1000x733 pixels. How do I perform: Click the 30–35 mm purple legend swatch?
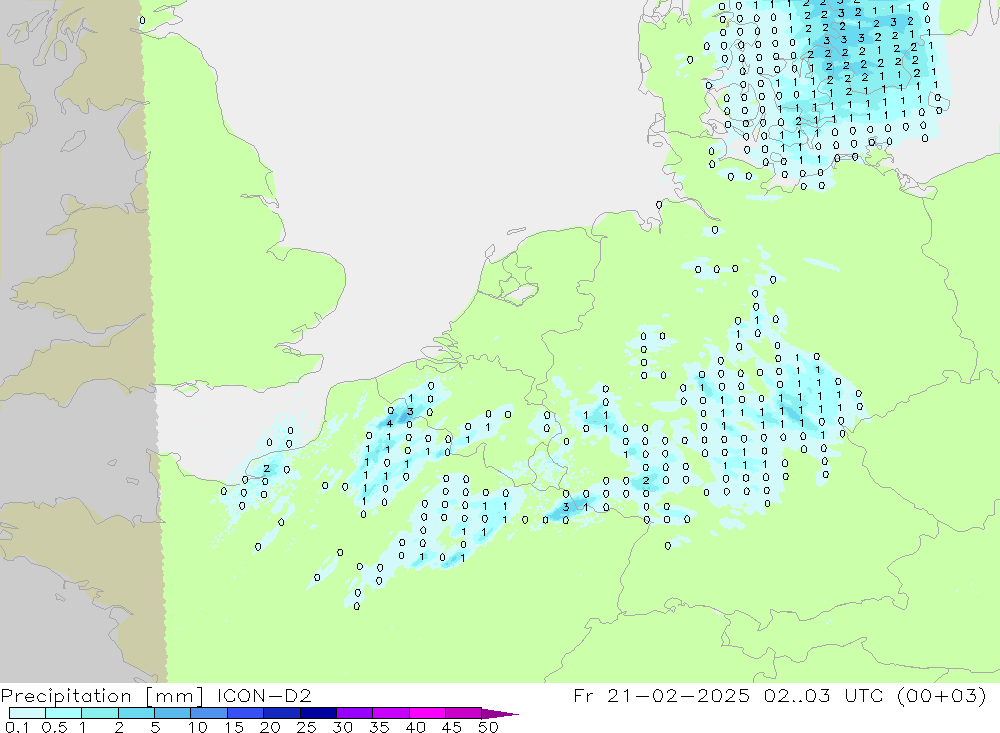(x=354, y=713)
